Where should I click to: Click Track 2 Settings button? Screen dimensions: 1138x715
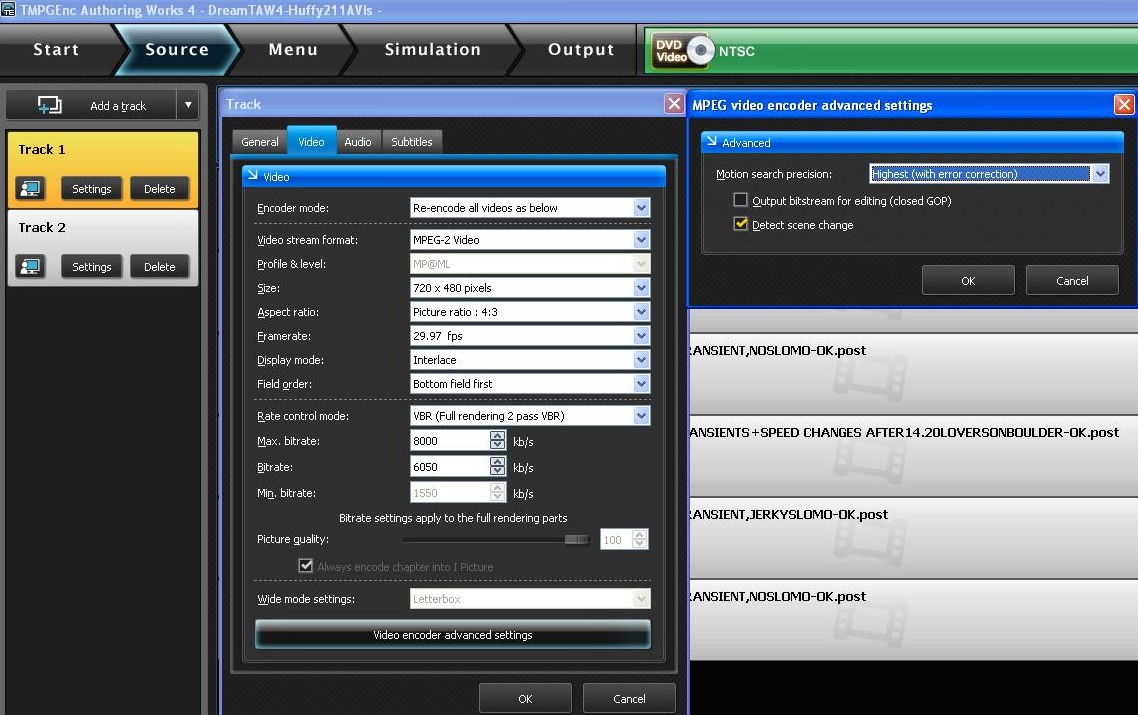pos(91,266)
